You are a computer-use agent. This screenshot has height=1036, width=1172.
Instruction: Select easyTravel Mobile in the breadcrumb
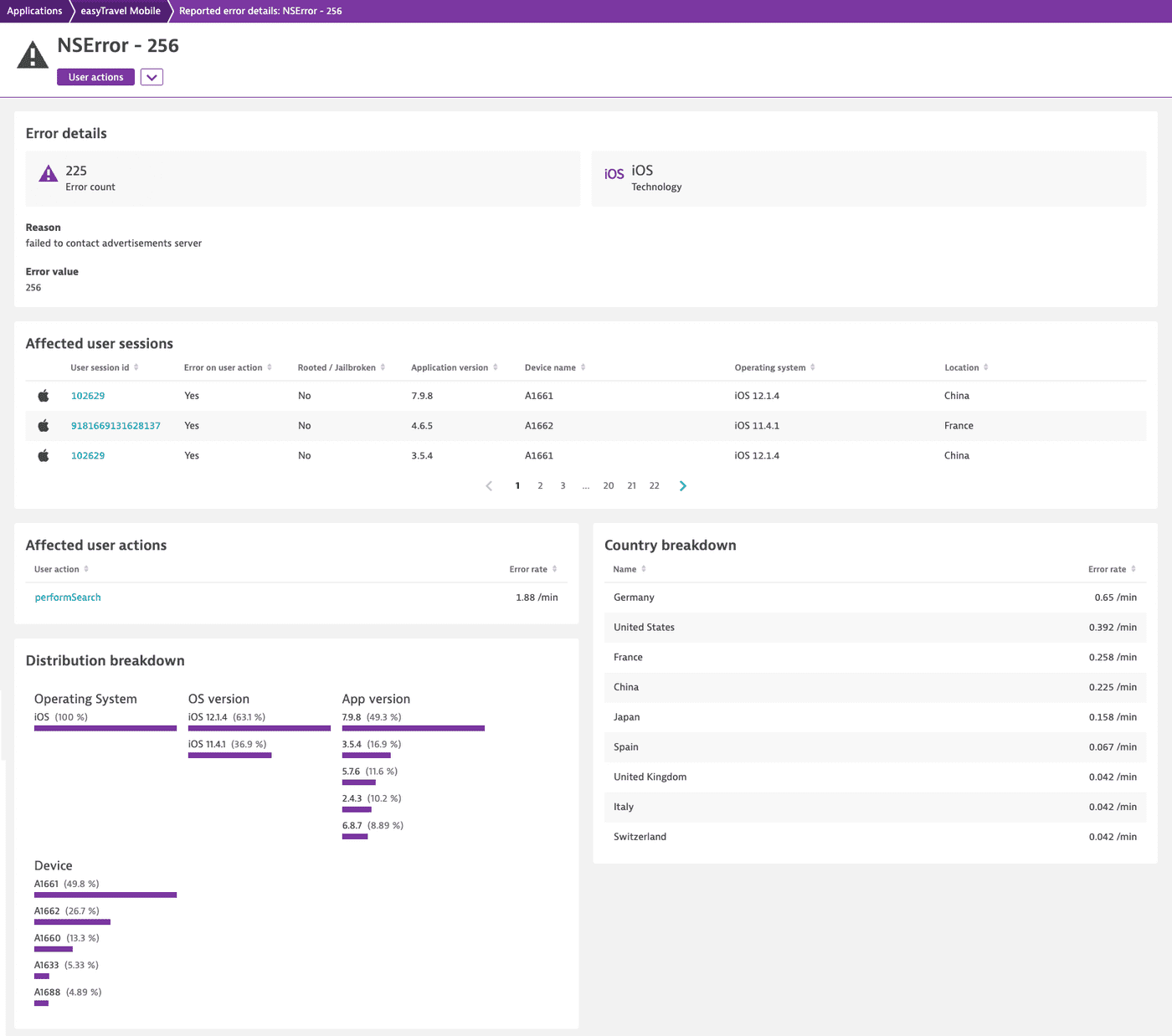(119, 11)
